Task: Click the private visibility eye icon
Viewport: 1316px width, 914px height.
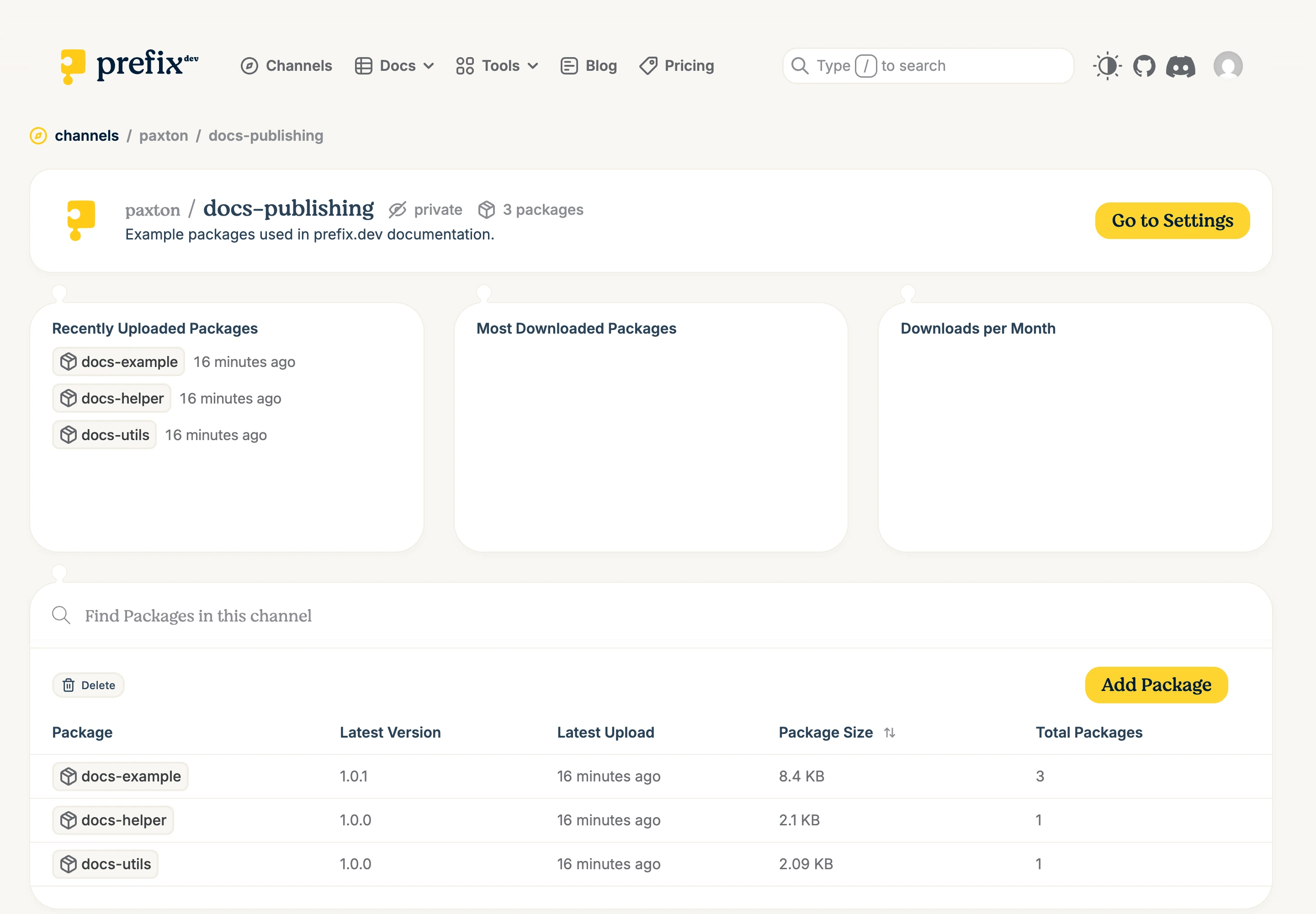Action: click(x=398, y=210)
